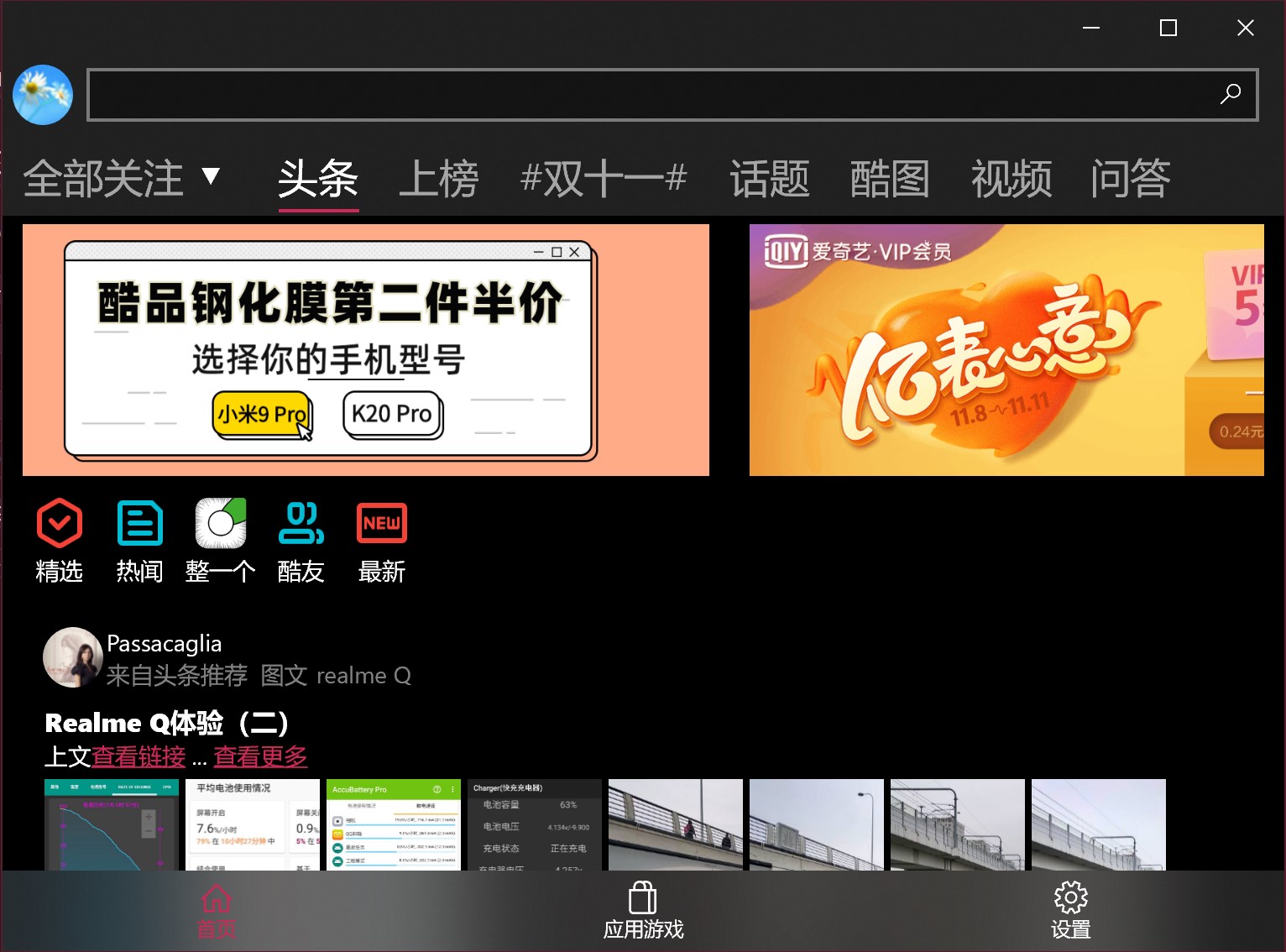Maximize the app window
This screenshot has height=952, width=1286.
[1168, 28]
